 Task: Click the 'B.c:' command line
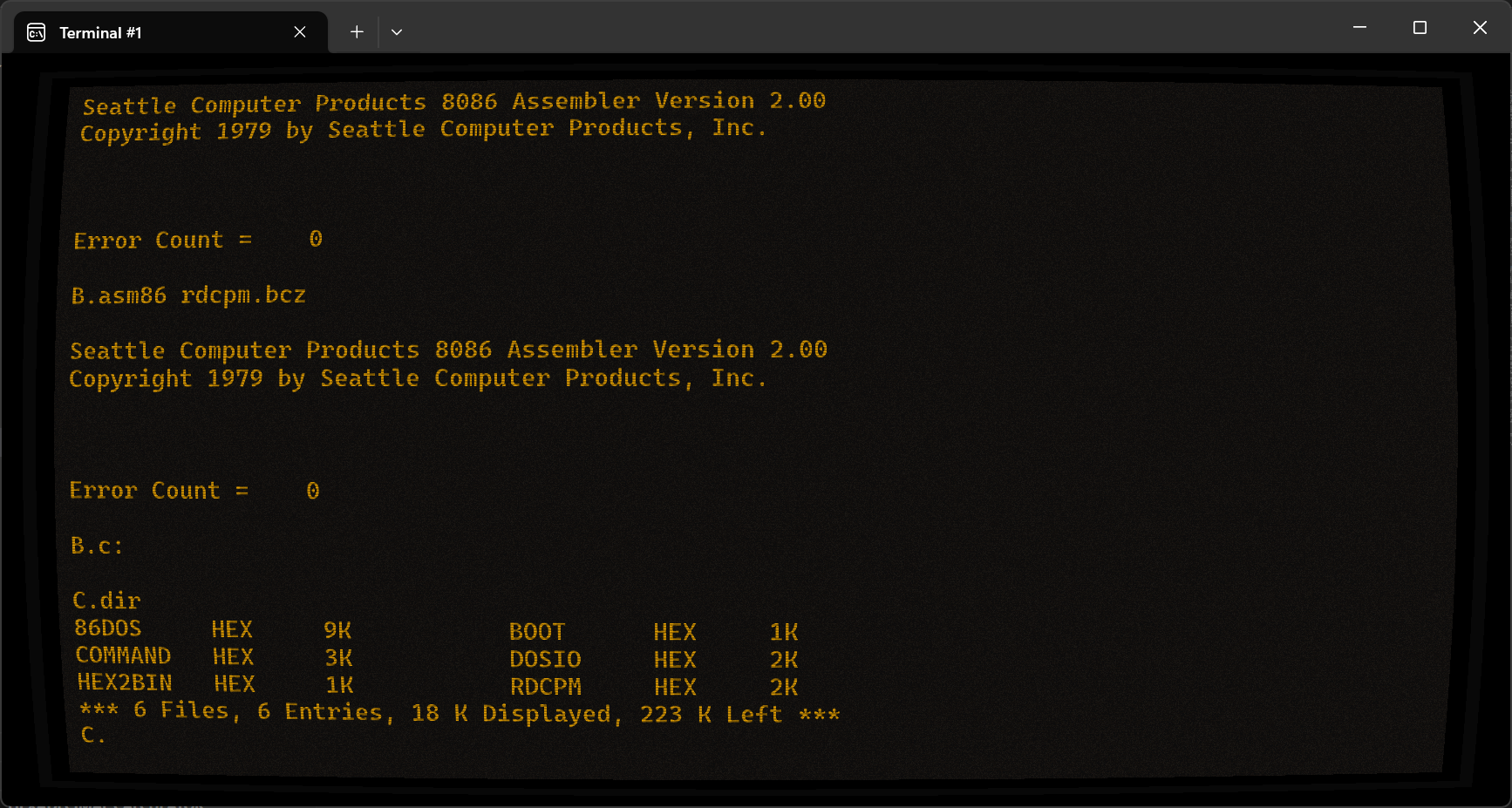point(97,546)
